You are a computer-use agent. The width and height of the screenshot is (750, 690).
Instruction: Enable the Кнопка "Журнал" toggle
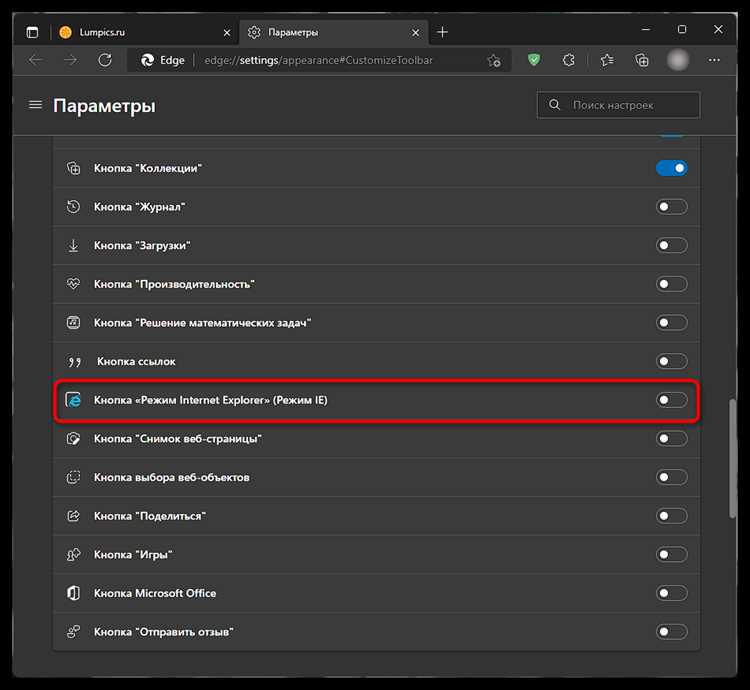[x=672, y=207]
